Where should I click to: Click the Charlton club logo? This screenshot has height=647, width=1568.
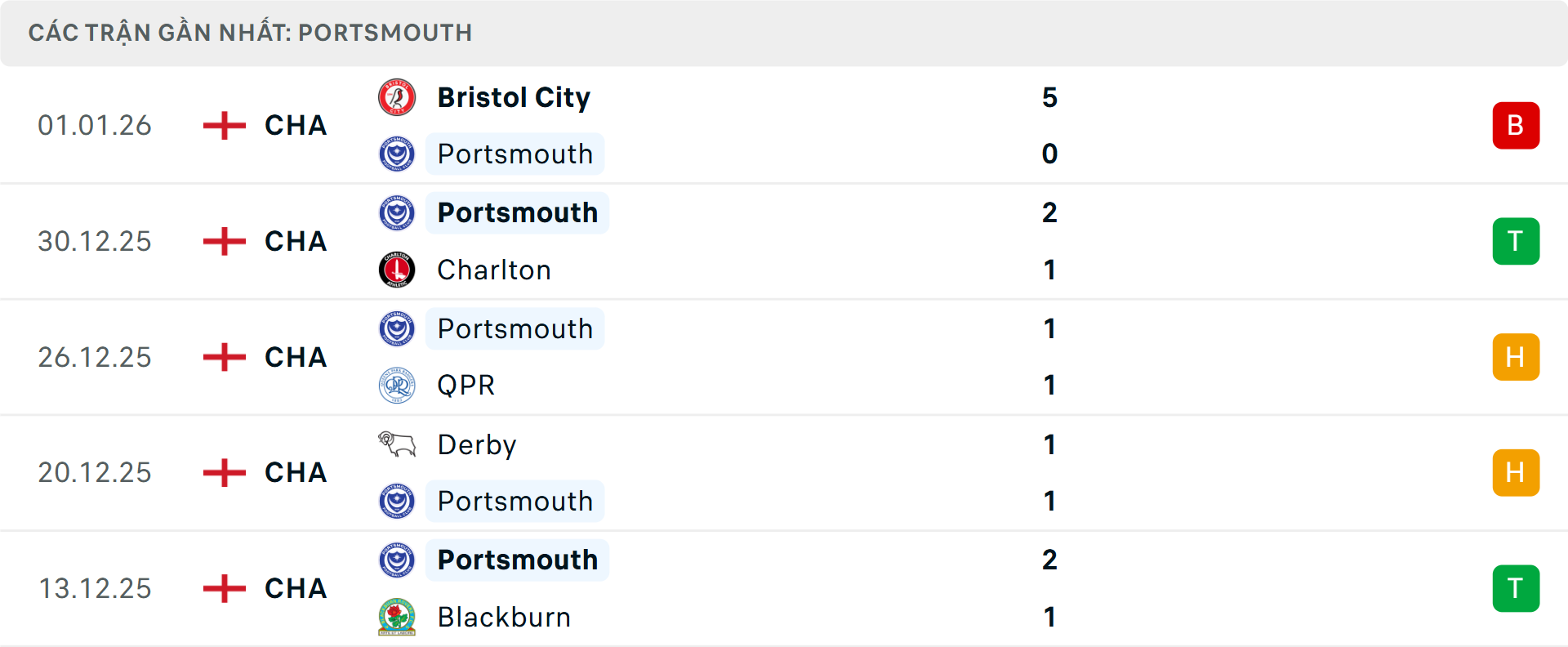[397, 270]
